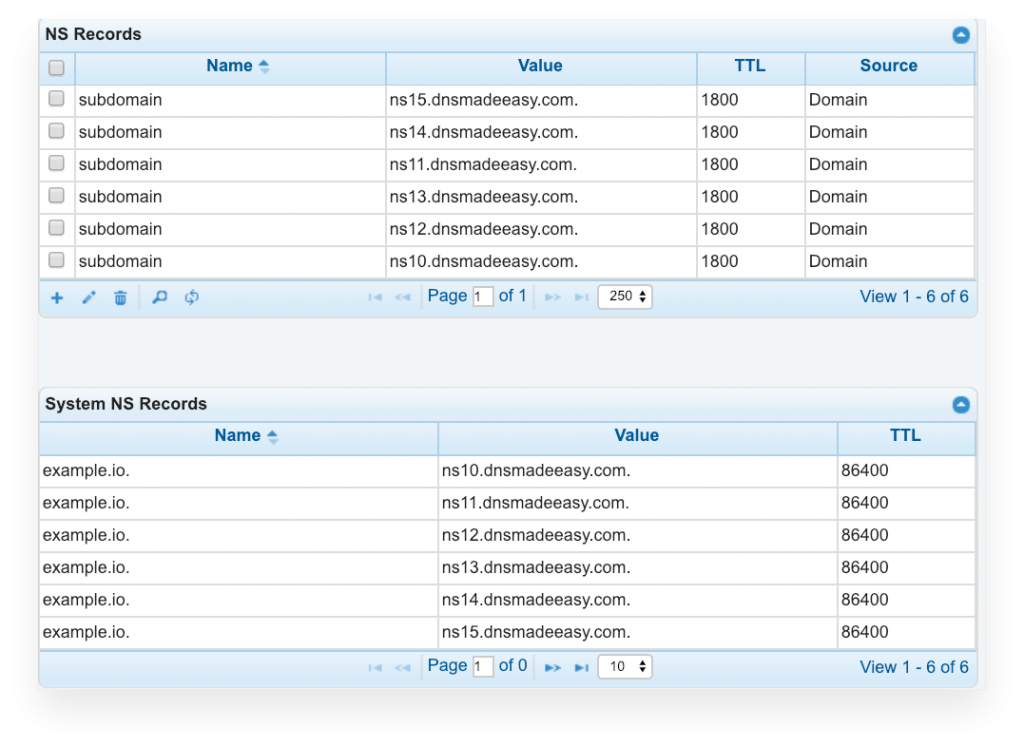Go to first page in NS Records pager
Image resolution: width=1024 pixels, height=747 pixels.
pyautogui.click(x=375, y=298)
